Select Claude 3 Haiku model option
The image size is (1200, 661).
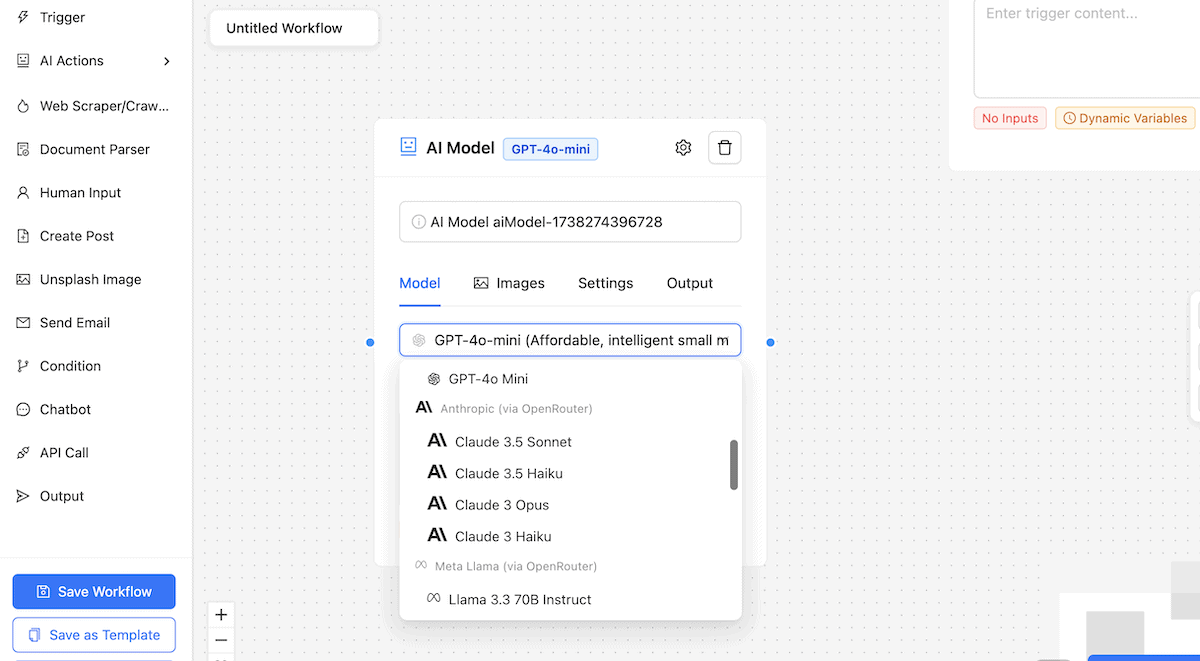(x=570, y=536)
